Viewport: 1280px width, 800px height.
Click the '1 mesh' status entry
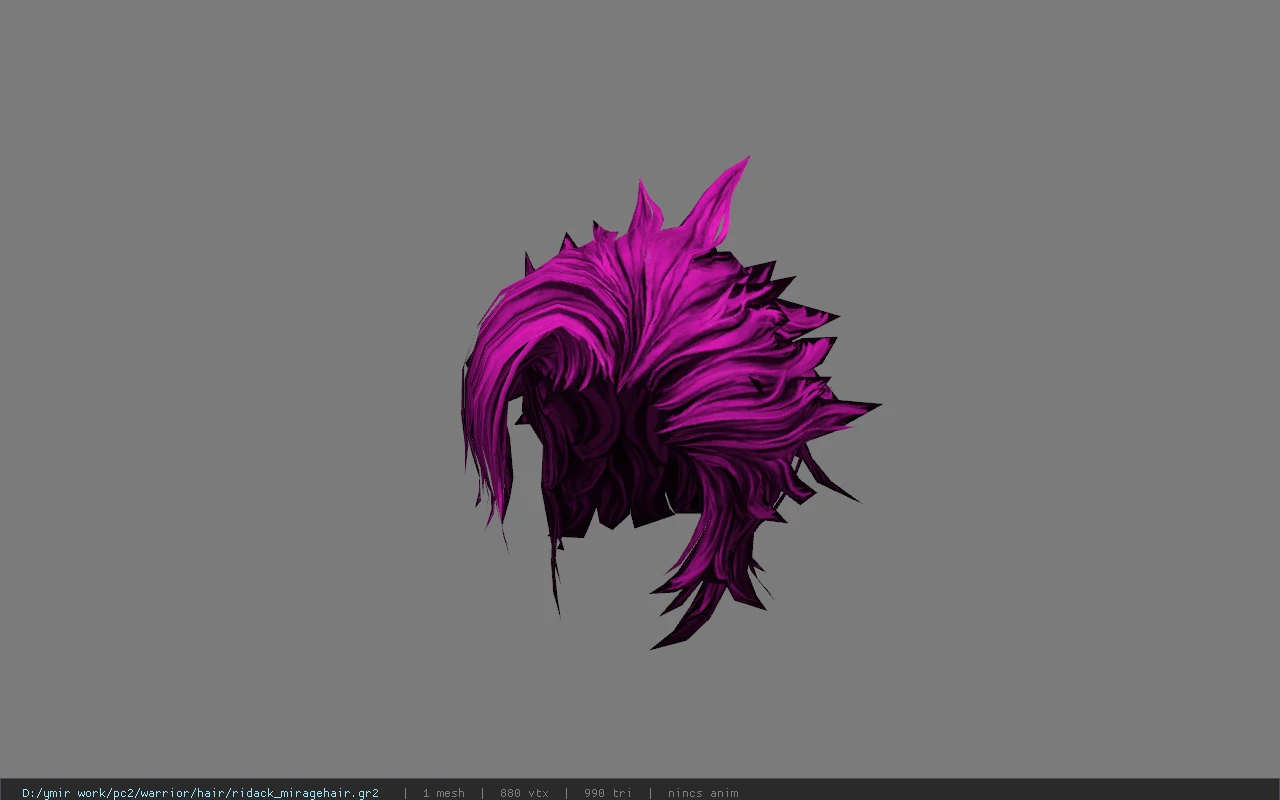pos(443,793)
